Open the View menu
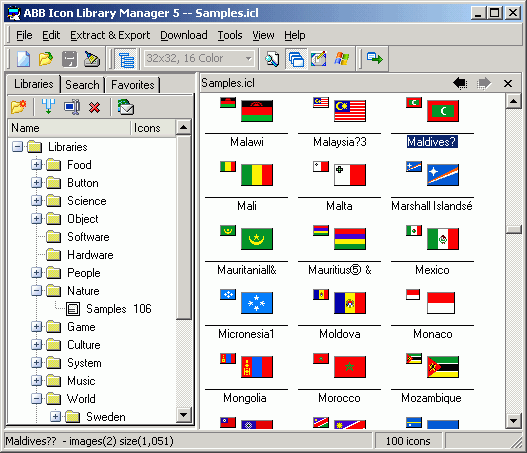This screenshot has width=527, height=453. click(x=263, y=35)
